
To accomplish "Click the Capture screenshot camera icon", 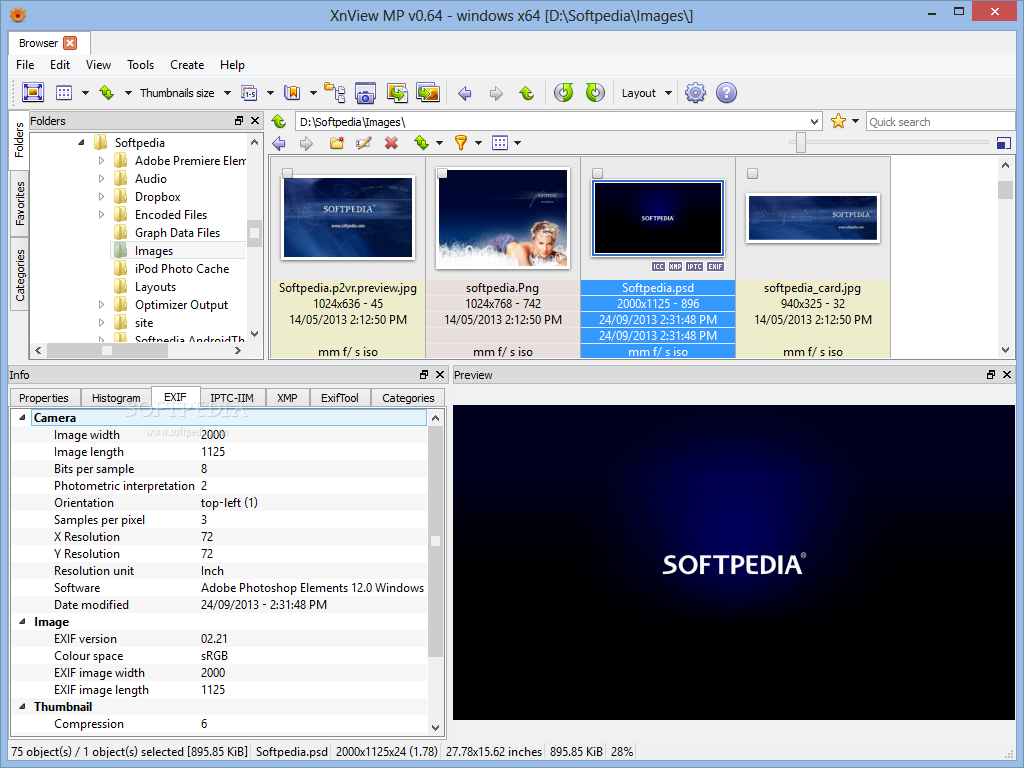I will coord(365,93).
